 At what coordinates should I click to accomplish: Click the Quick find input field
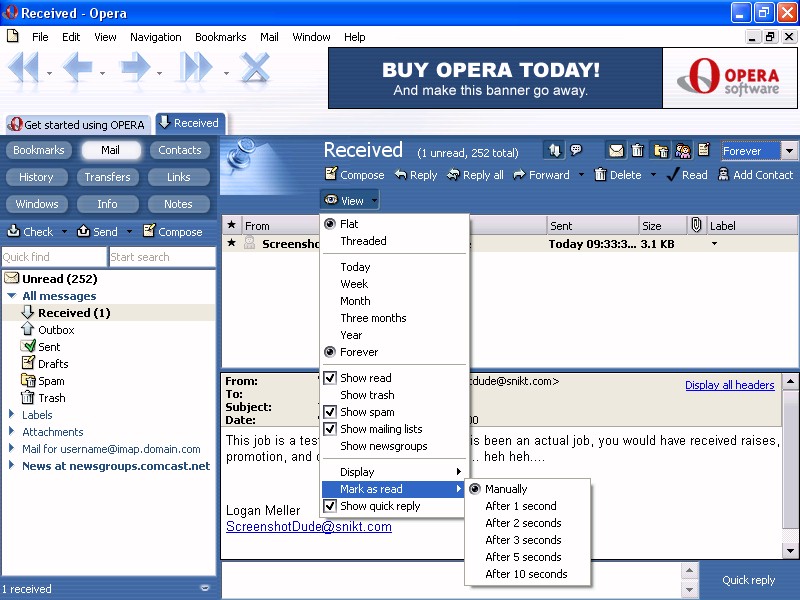pos(54,257)
